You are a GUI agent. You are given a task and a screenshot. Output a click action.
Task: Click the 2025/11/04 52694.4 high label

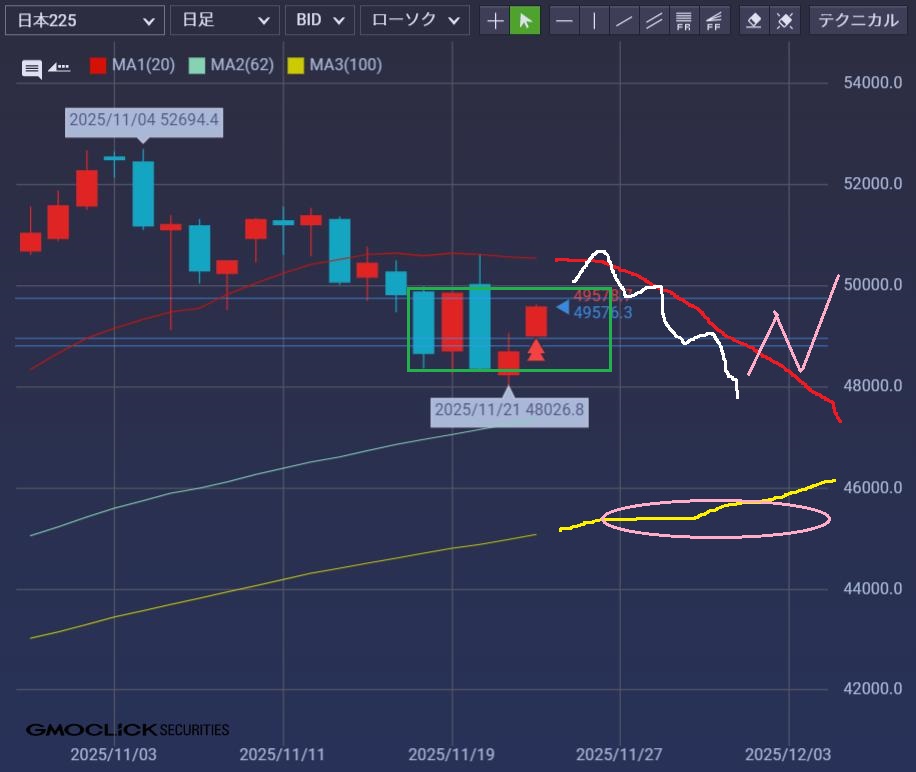(x=144, y=122)
